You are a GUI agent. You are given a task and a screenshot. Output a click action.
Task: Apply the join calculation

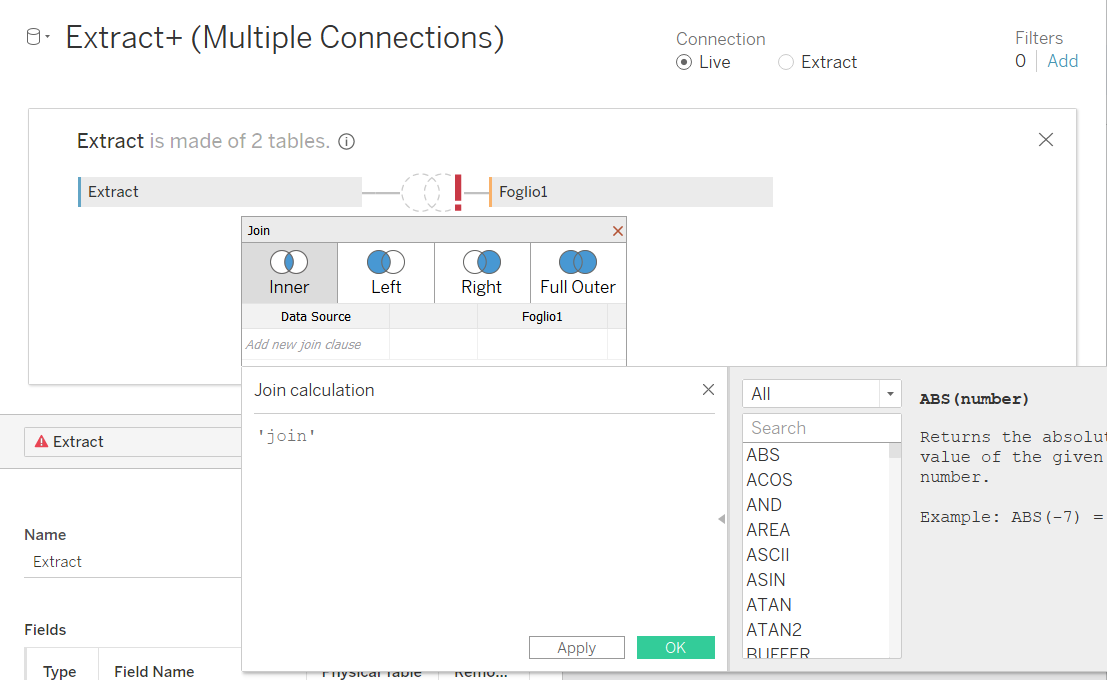point(577,648)
